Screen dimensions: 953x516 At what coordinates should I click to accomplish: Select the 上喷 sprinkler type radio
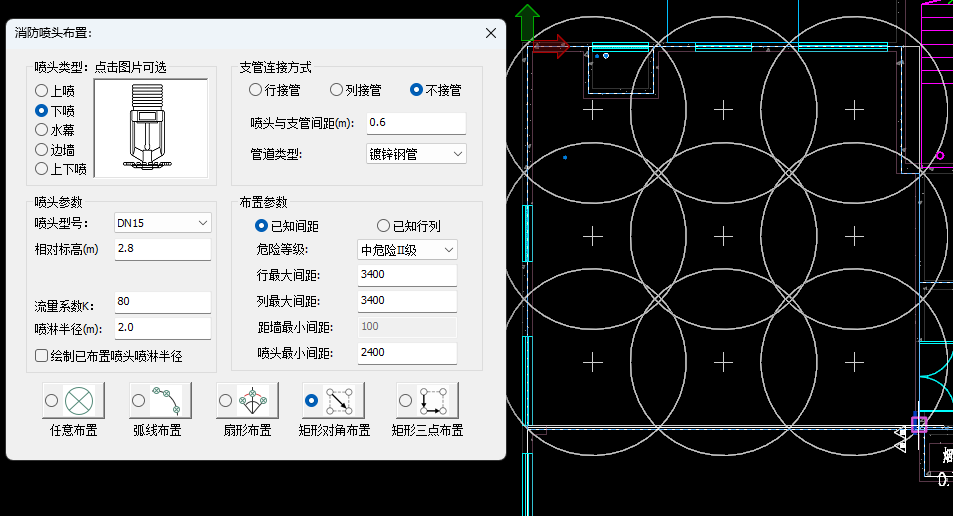42,91
